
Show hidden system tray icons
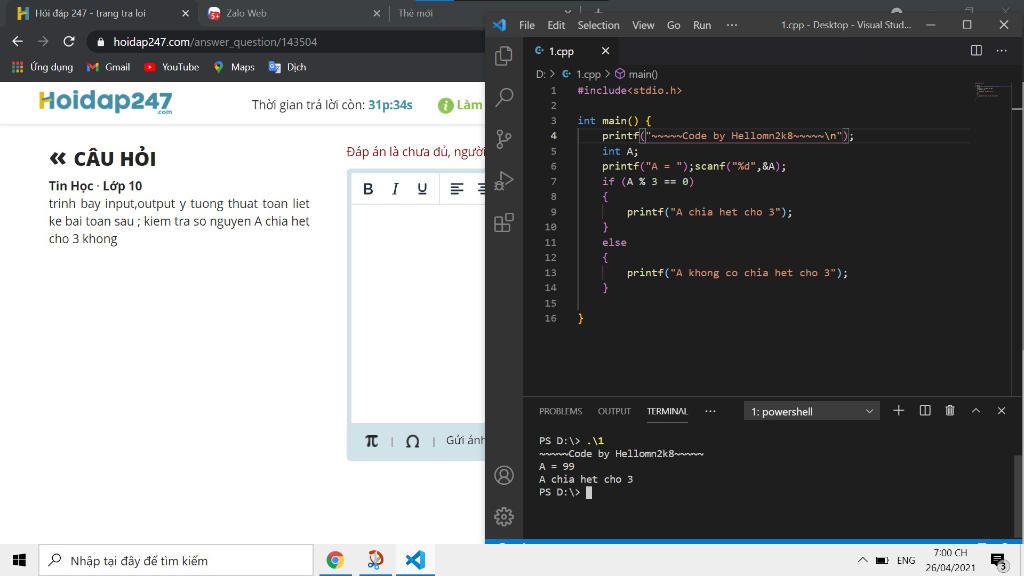point(863,560)
